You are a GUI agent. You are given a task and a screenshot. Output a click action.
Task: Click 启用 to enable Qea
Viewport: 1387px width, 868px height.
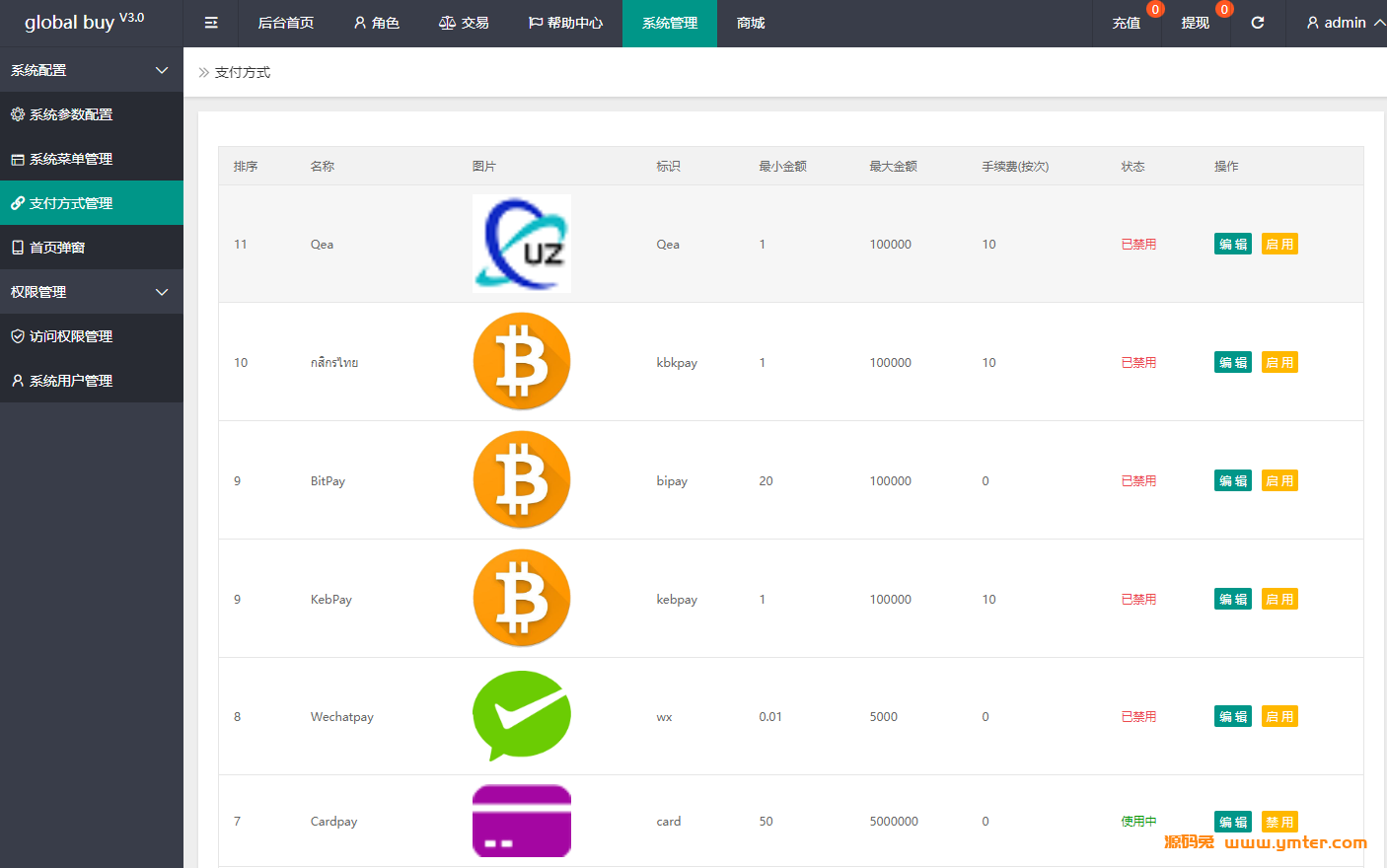coord(1279,244)
